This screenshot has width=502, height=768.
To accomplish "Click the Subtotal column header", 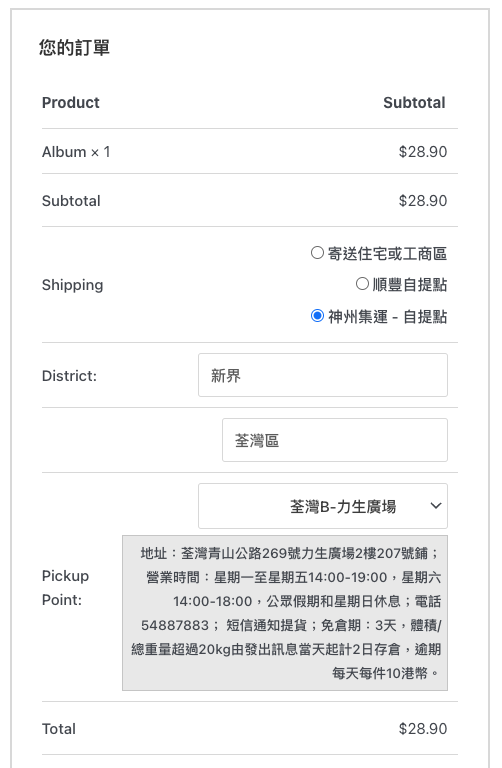I will [x=414, y=102].
